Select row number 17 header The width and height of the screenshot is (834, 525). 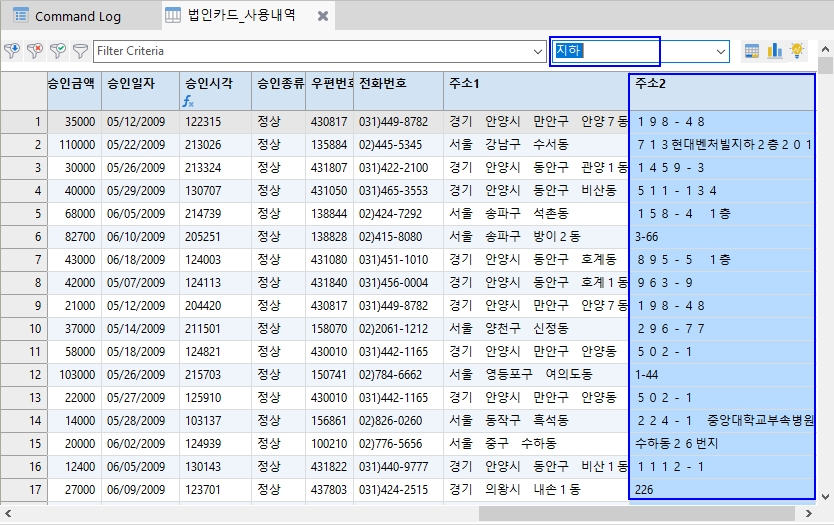click(24, 490)
